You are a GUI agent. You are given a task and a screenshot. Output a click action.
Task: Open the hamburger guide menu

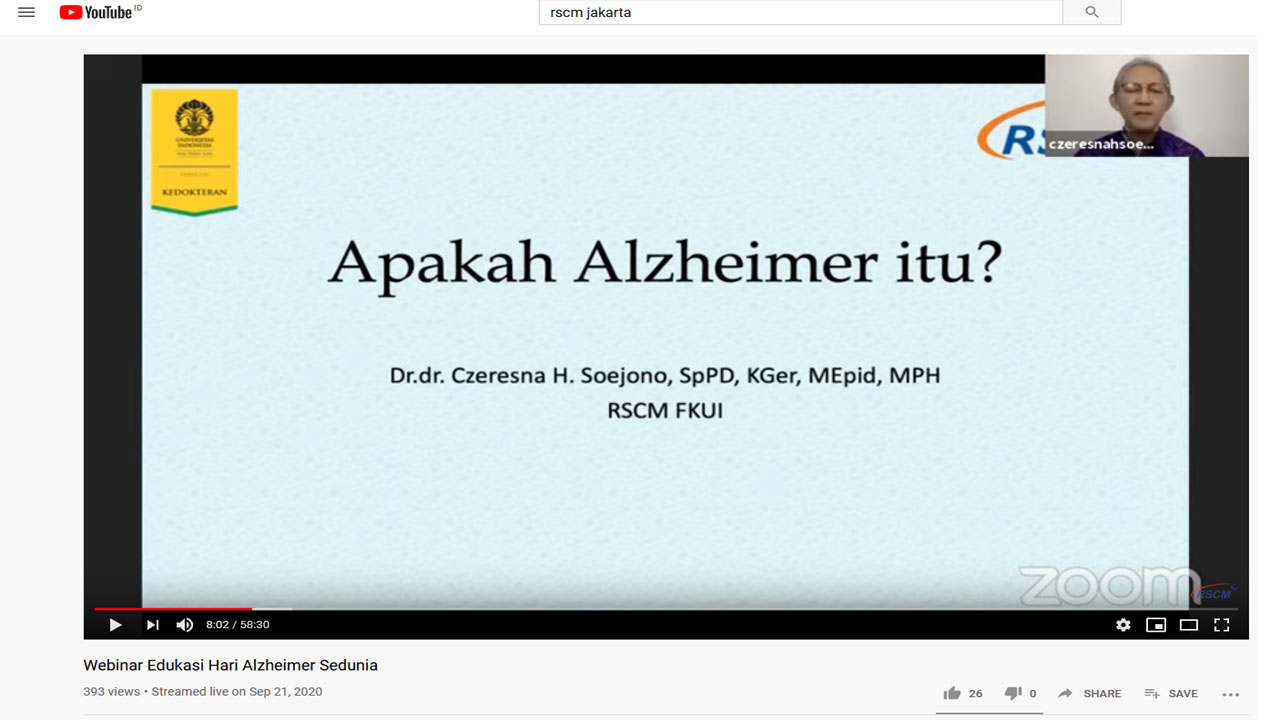click(26, 13)
